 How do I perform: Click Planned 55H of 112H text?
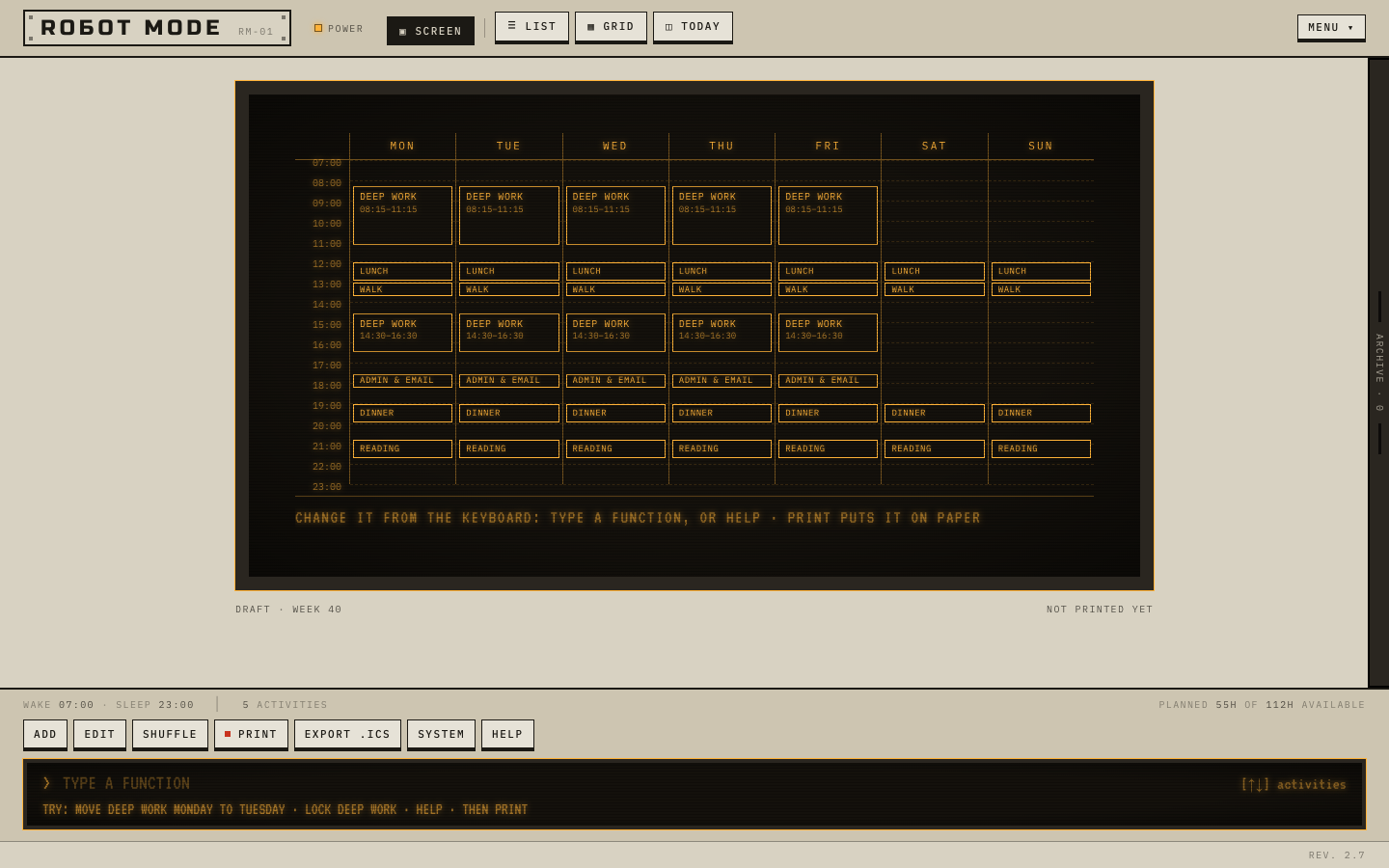(x=1262, y=705)
